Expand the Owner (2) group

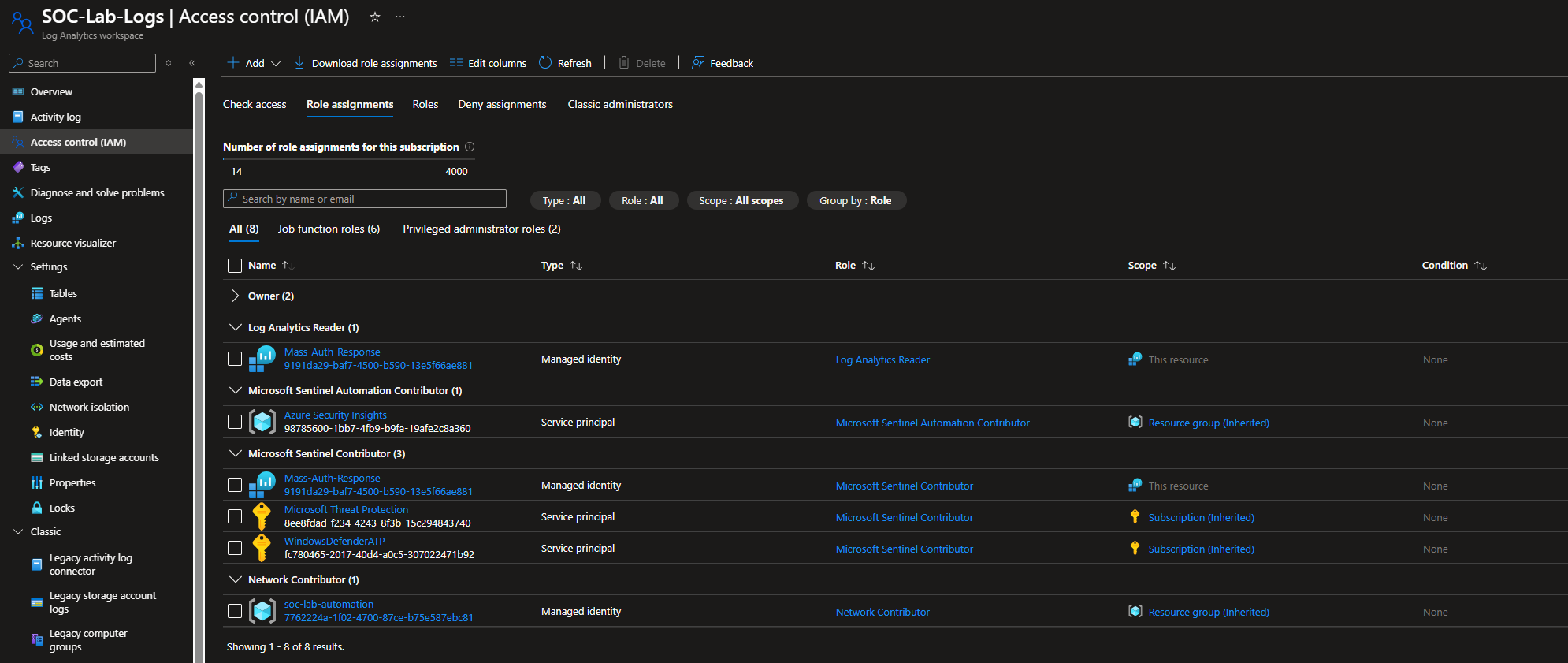point(235,296)
